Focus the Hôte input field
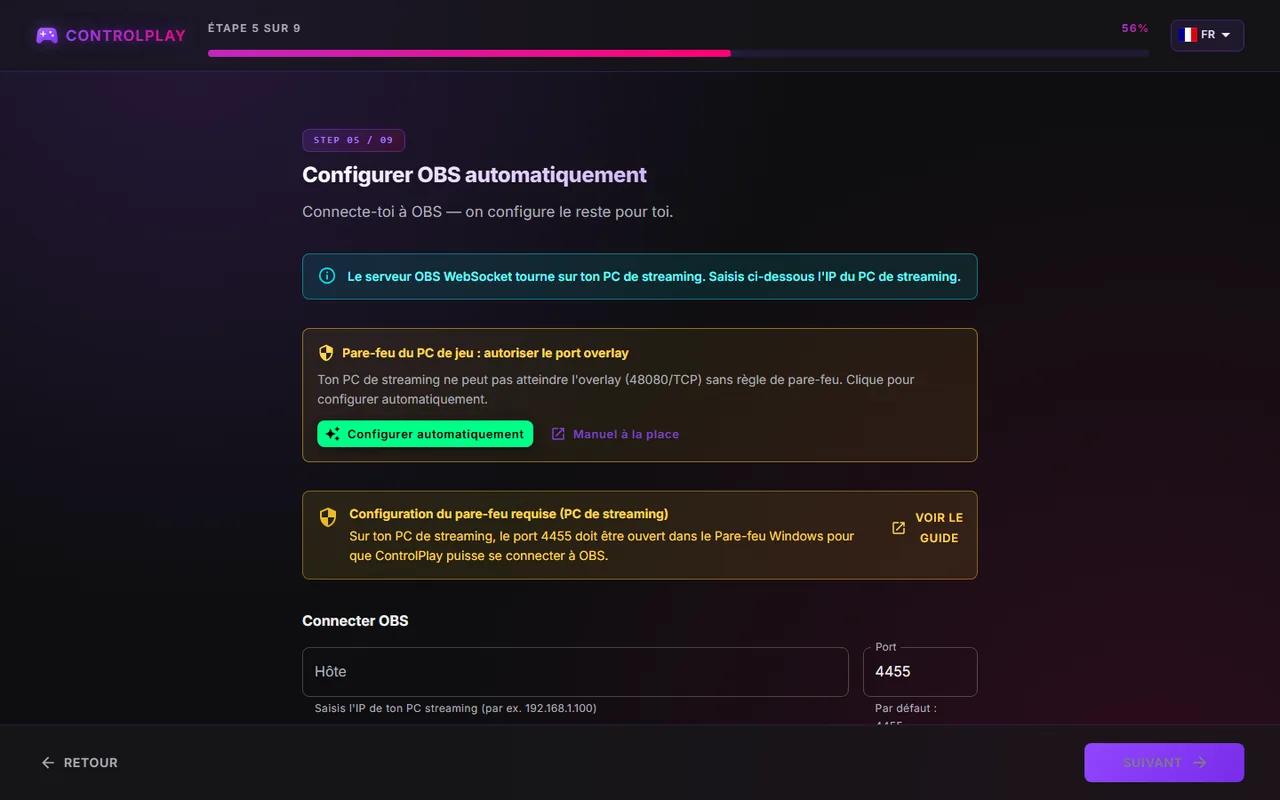Screen dimensions: 1280x800 point(575,672)
